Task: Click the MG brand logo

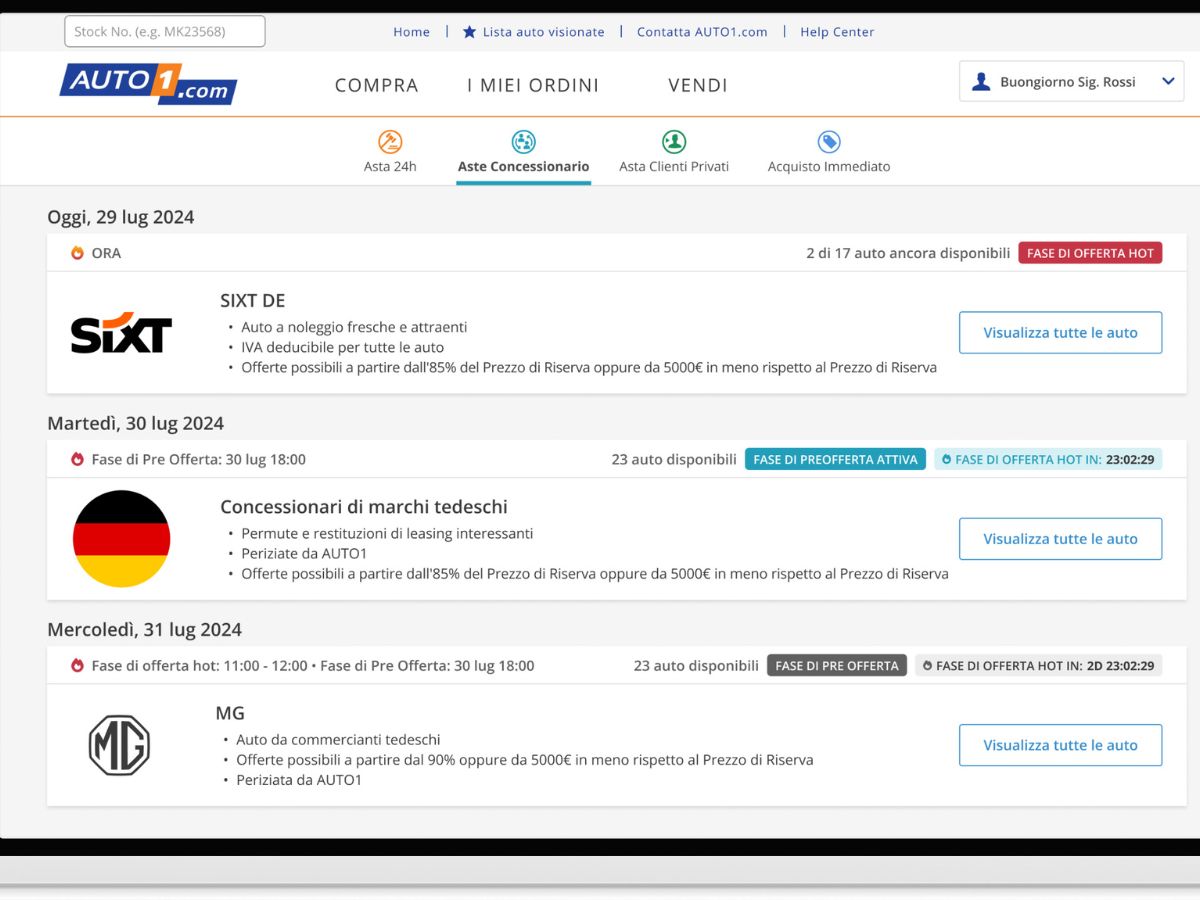Action: coord(119,745)
